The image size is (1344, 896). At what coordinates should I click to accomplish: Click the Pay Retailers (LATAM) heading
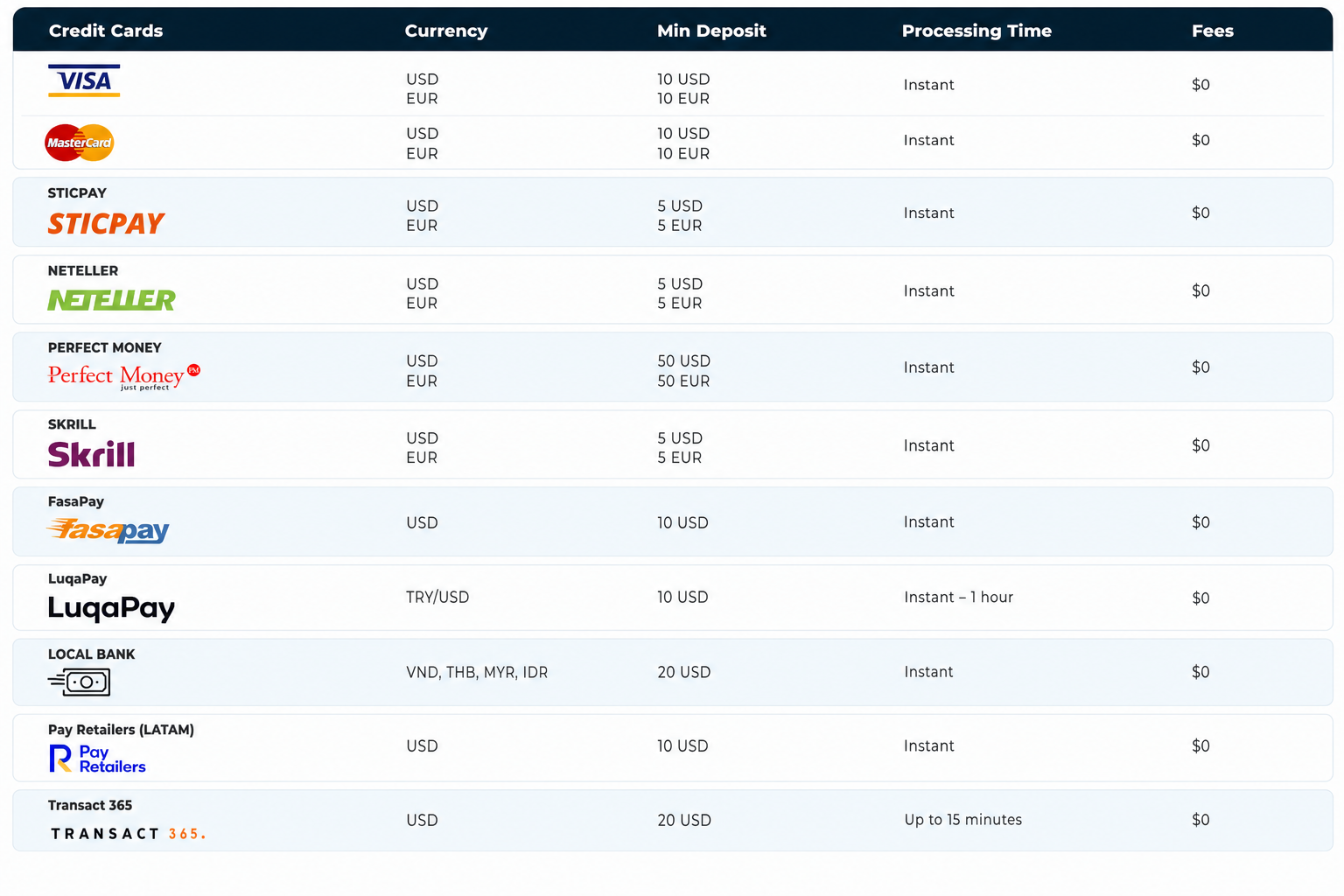point(121,730)
